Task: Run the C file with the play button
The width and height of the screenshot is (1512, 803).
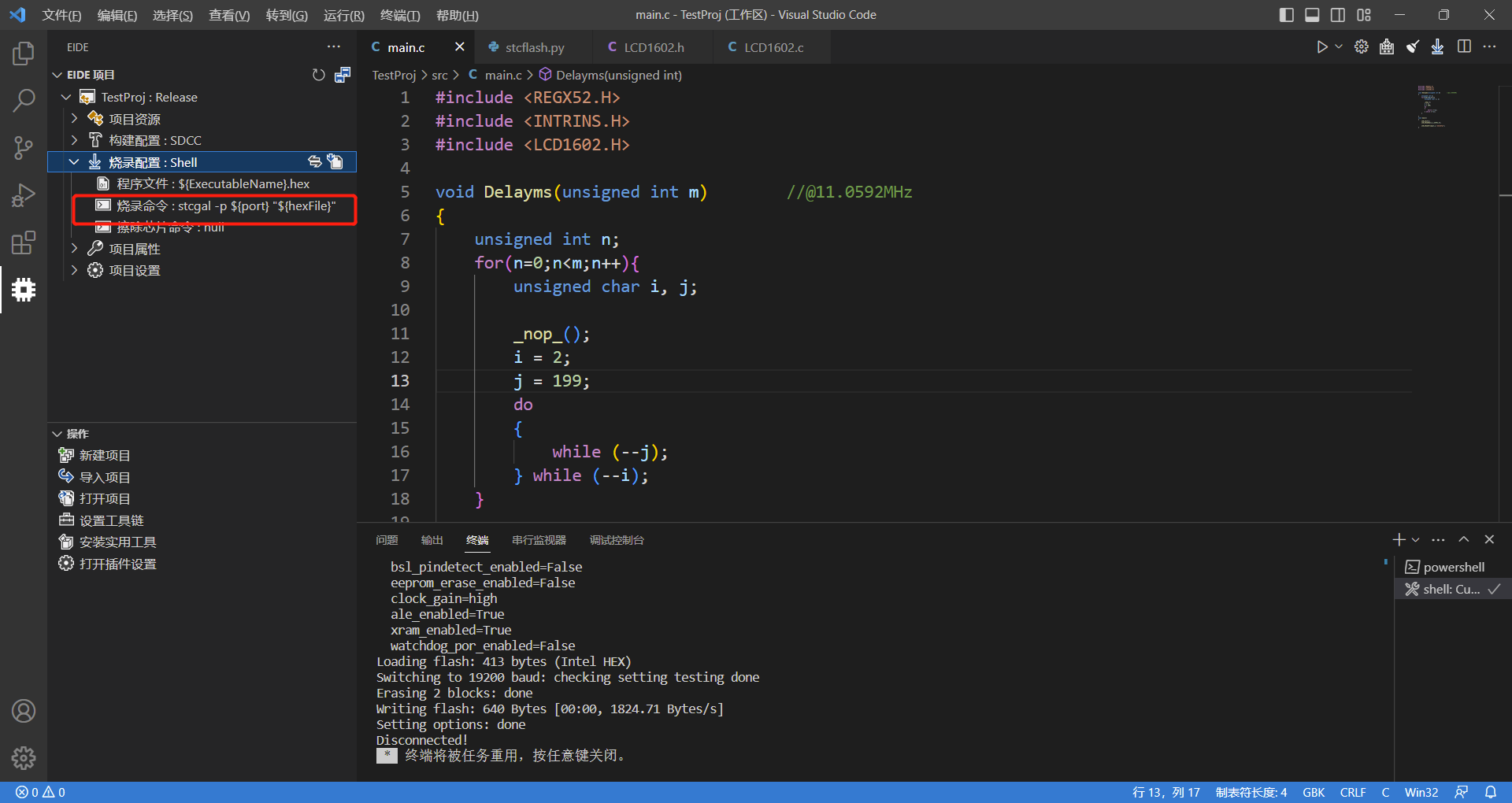Action: [1322, 47]
